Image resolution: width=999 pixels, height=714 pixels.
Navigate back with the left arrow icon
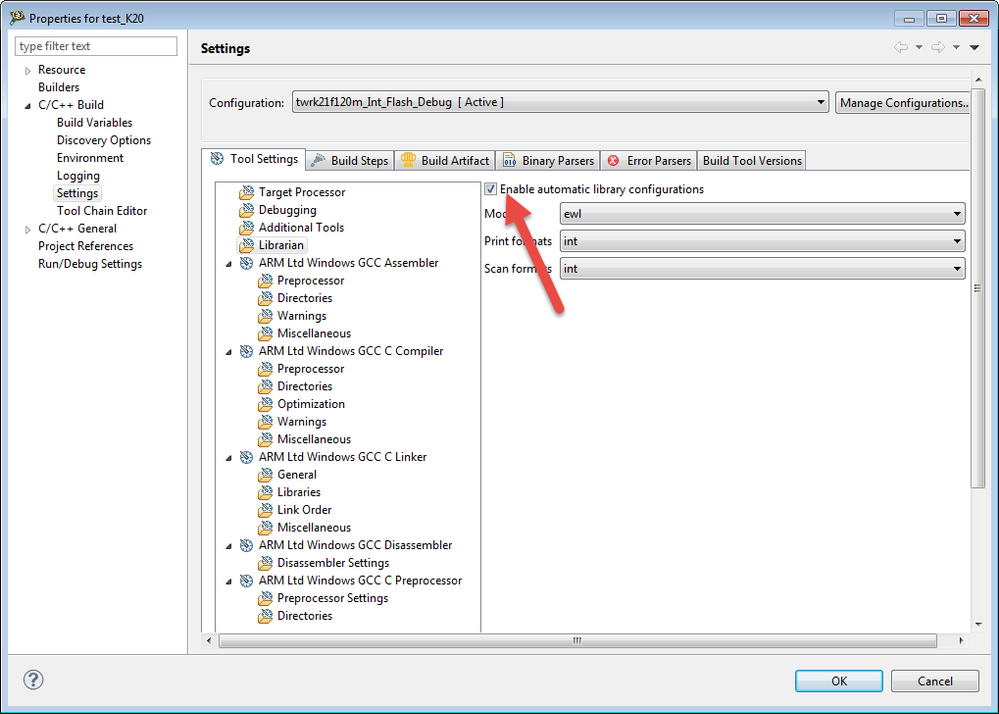(900, 47)
